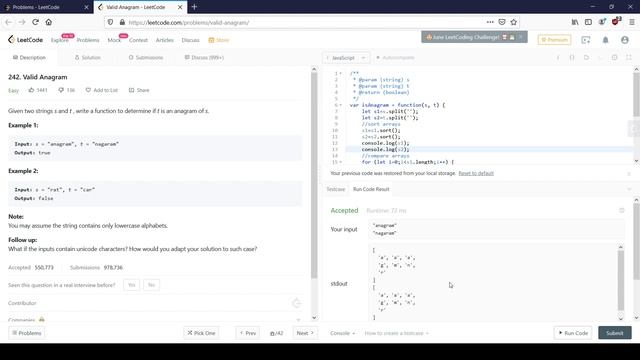Viewport: 640px width, 360px height.
Task: Answer Yes to seen in interview
Action: [131, 285]
